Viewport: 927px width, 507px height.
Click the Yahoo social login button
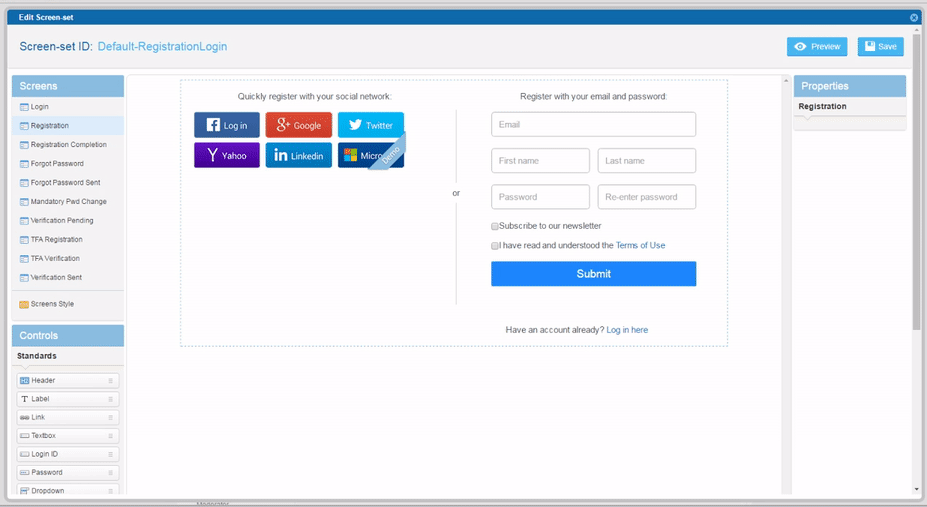tap(226, 155)
